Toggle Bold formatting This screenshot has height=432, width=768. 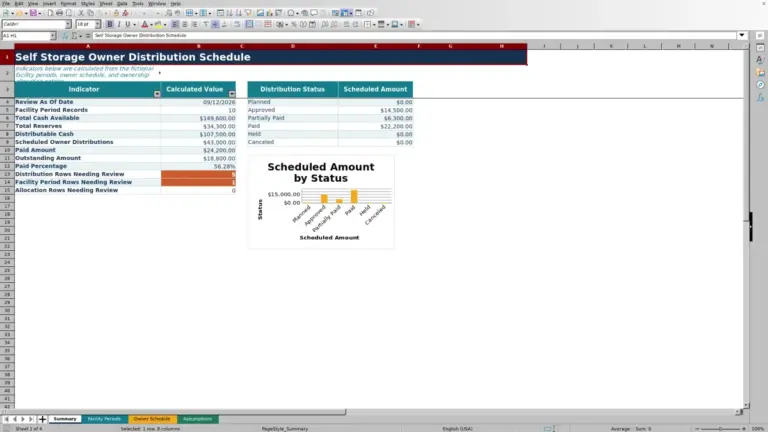(x=110, y=24)
